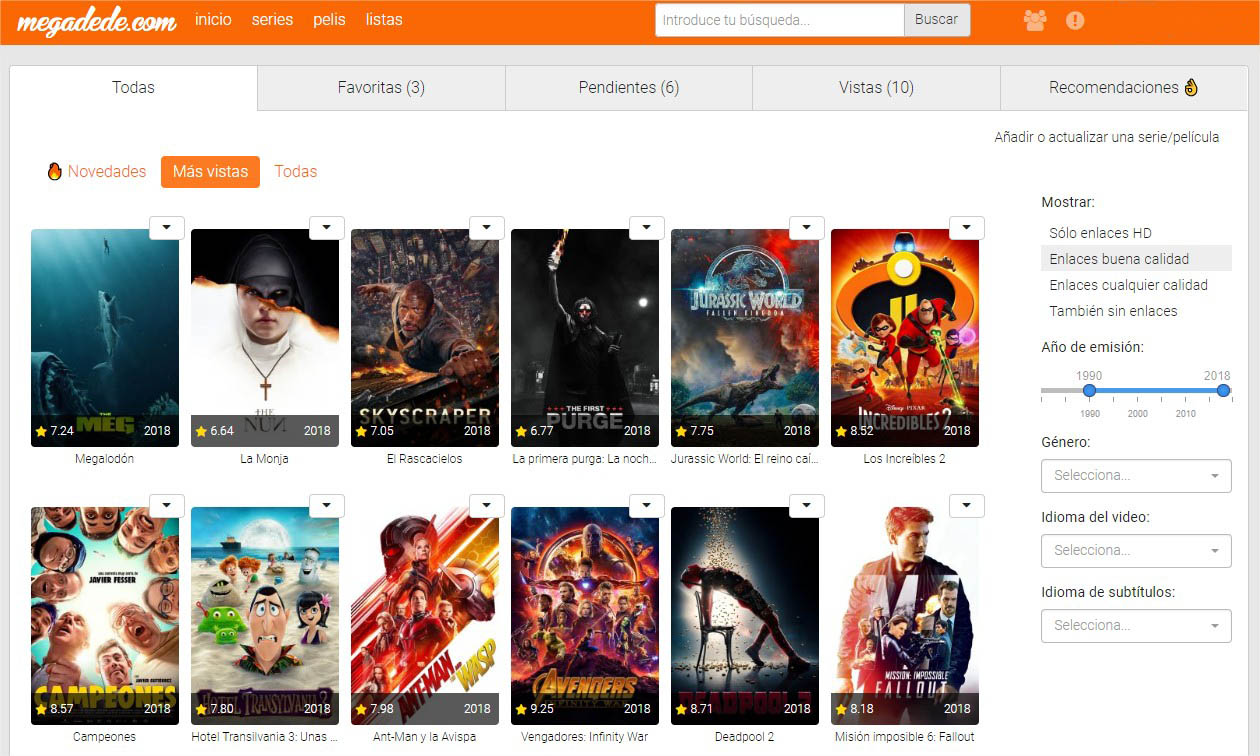1260x756 pixels.
Task: Select the Enlaces buena calidad option
Action: pos(1136,259)
